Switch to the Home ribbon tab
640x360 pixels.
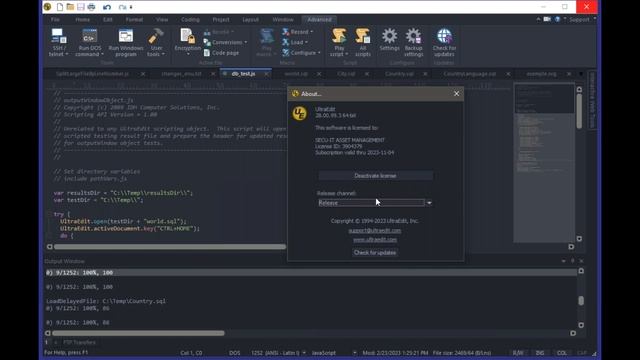[82, 20]
